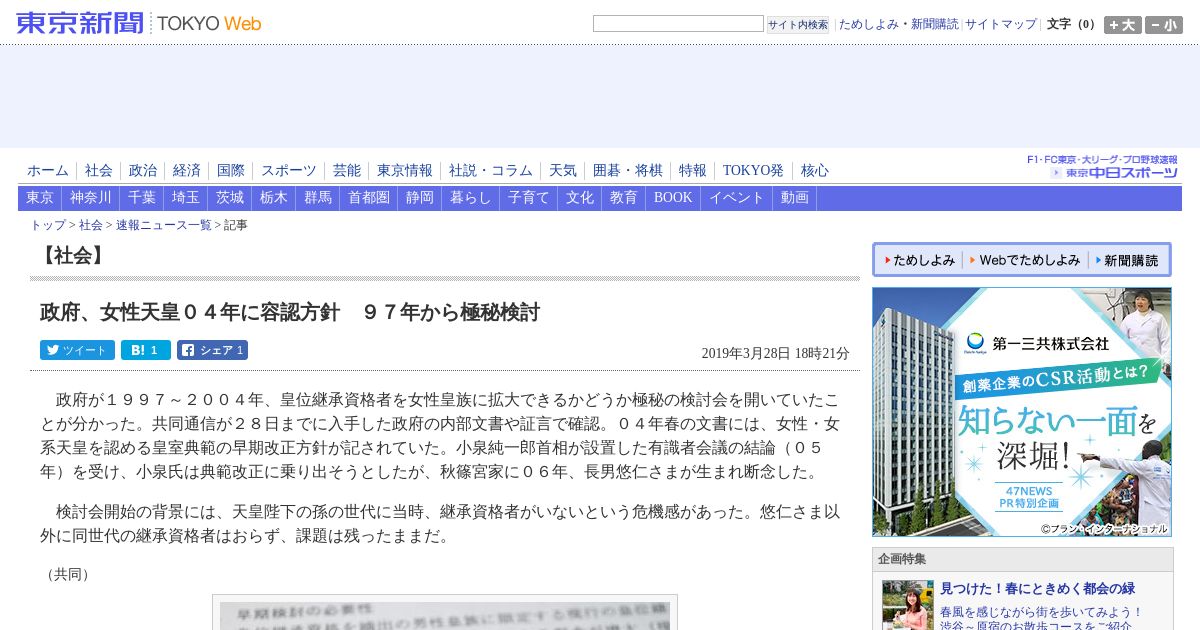Open the サイトマップ link
Screen dimensions: 1200x630
coord(1001,24)
